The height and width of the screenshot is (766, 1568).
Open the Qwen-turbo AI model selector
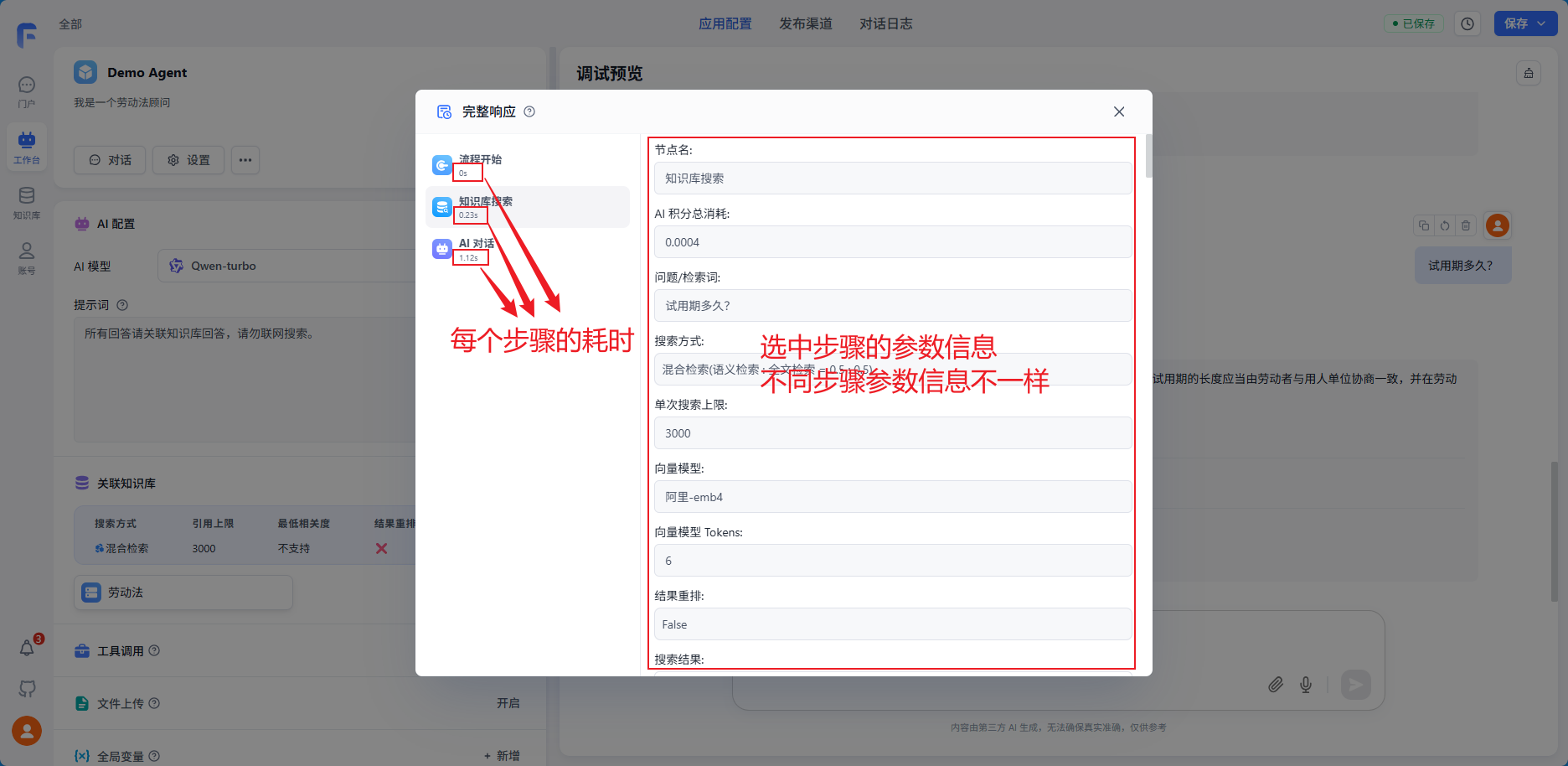click(x=285, y=266)
